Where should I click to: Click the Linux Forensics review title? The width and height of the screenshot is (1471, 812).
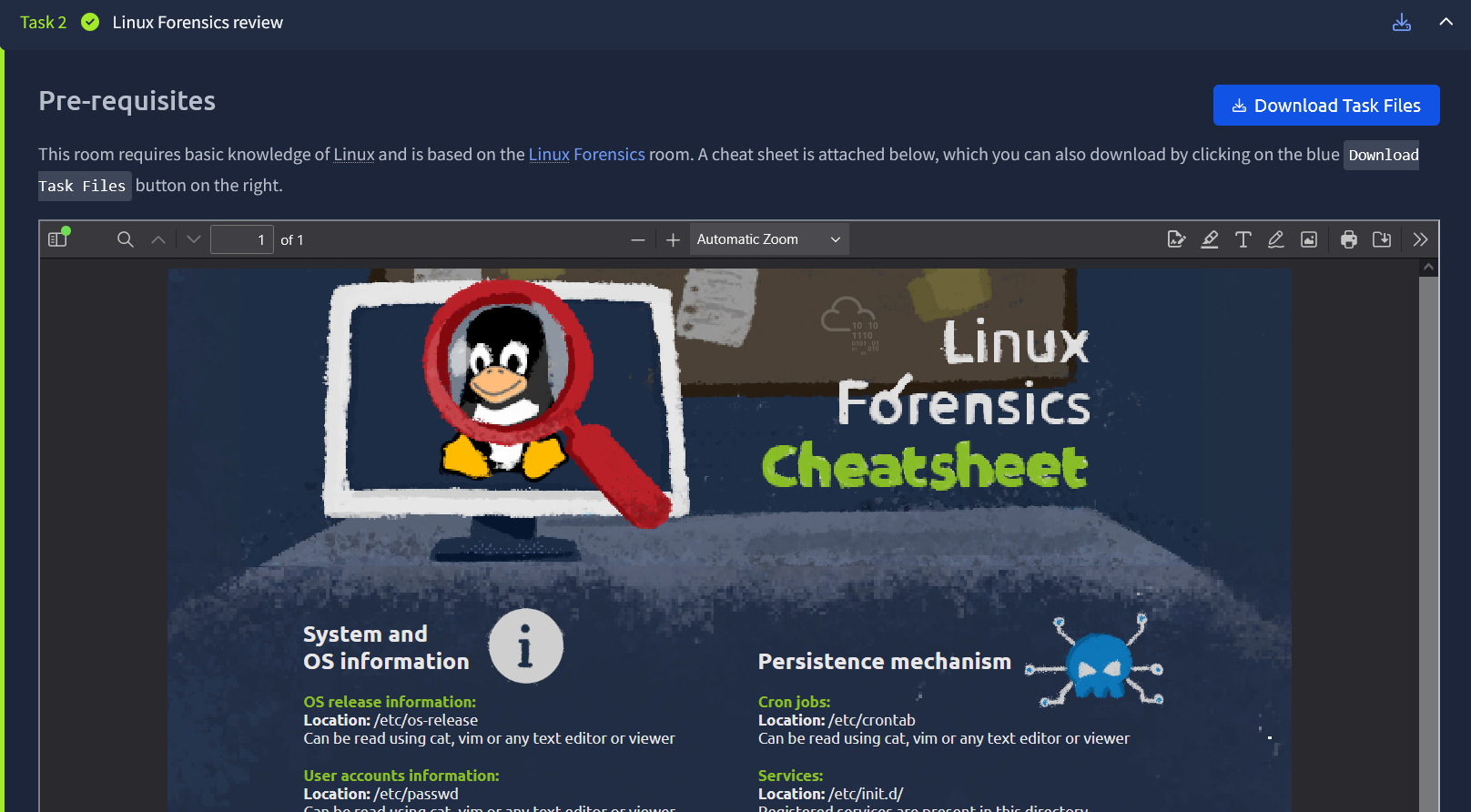coord(198,22)
